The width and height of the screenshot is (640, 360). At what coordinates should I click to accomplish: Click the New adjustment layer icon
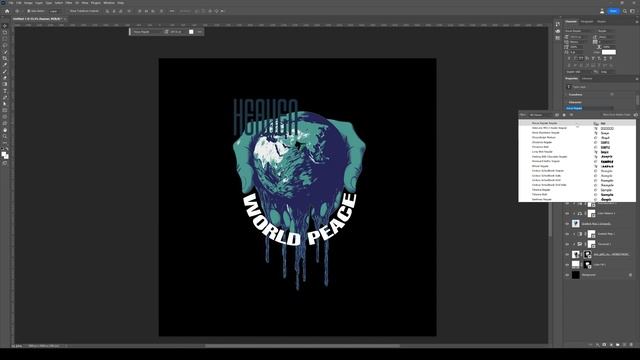pyautogui.click(x=611, y=345)
